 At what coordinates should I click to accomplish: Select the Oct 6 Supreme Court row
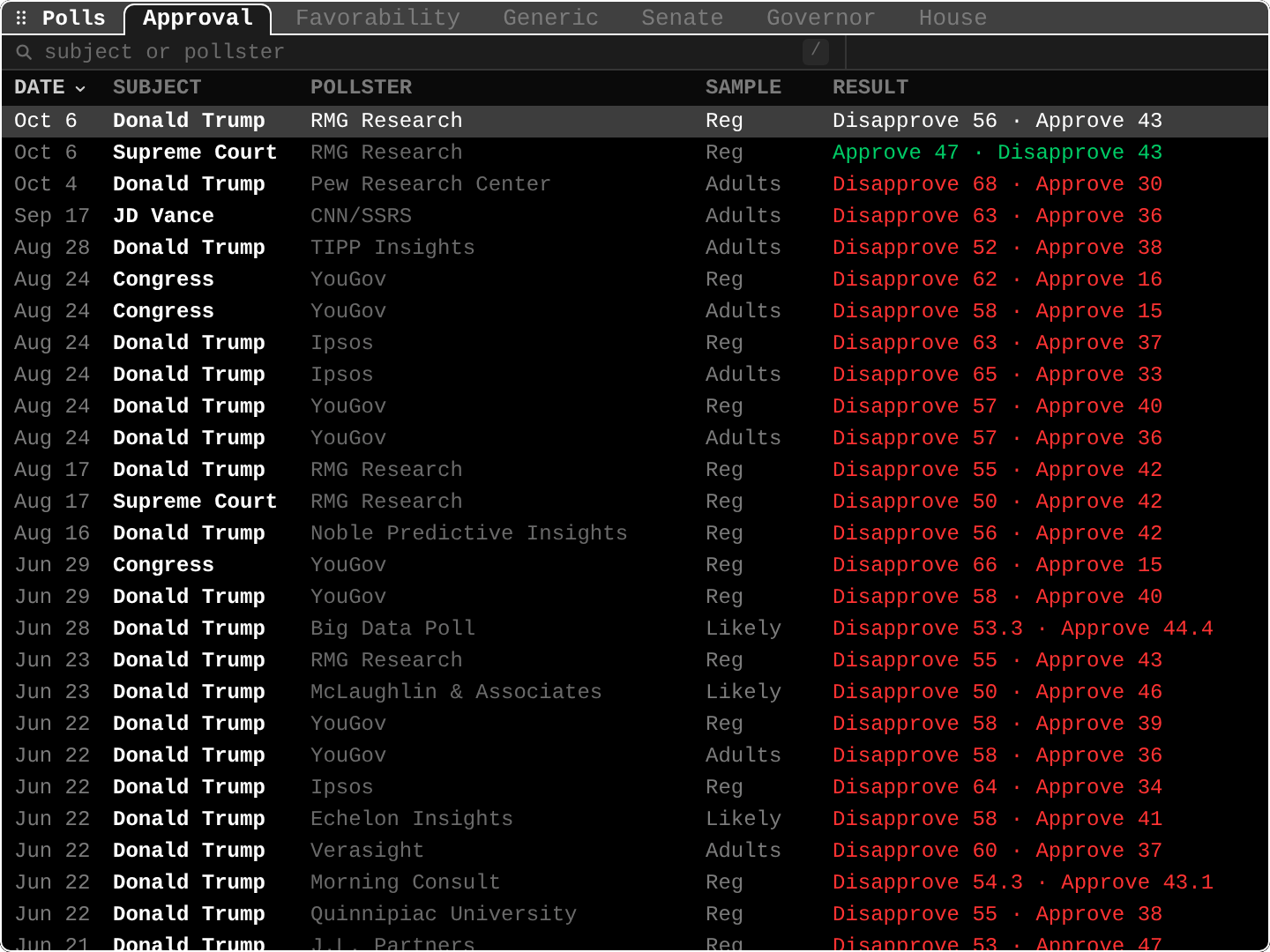coord(635,152)
